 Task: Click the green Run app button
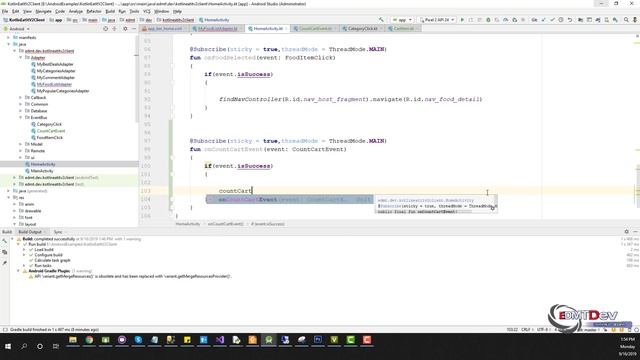pos(462,20)
